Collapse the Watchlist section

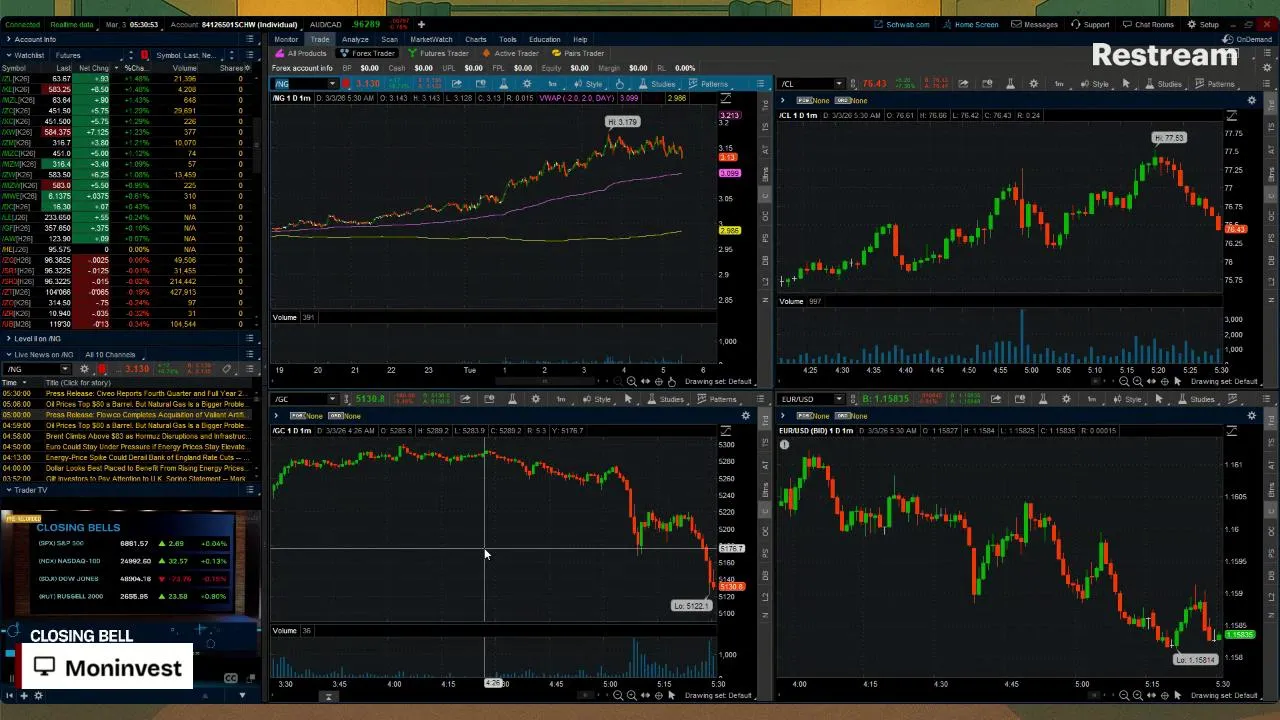(x=7, y=55)
